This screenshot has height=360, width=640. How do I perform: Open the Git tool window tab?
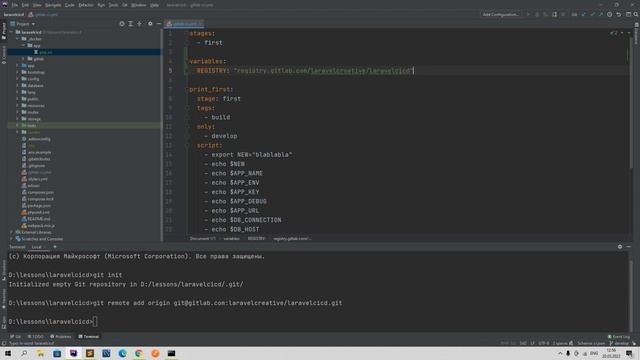(x=16, y=337)
